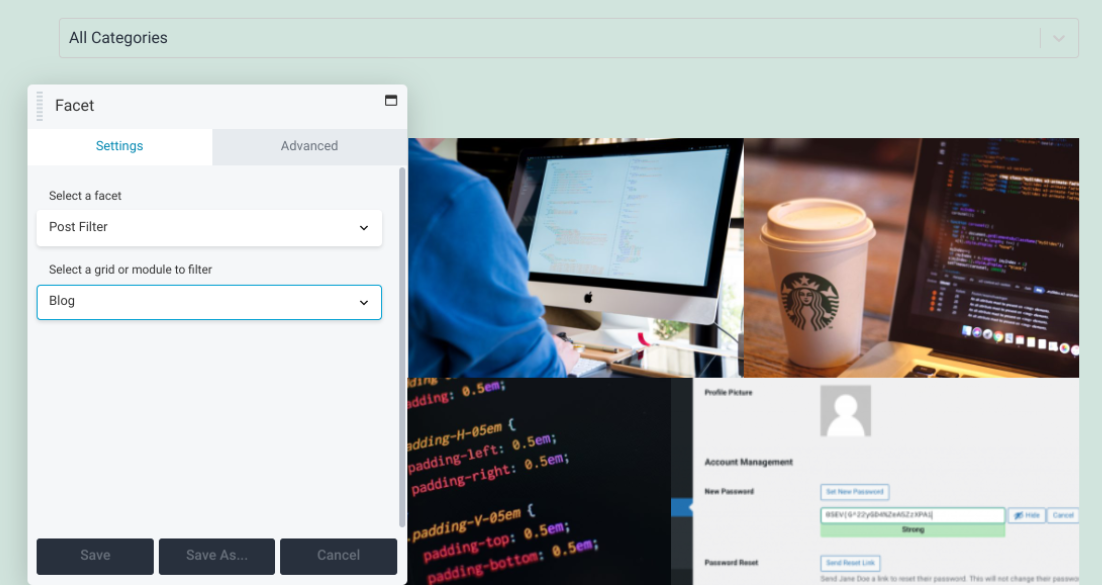This screenshot has width=1102, height=585.
Task: Click the Cancel button in Facet panel
Action: [338, 555]
